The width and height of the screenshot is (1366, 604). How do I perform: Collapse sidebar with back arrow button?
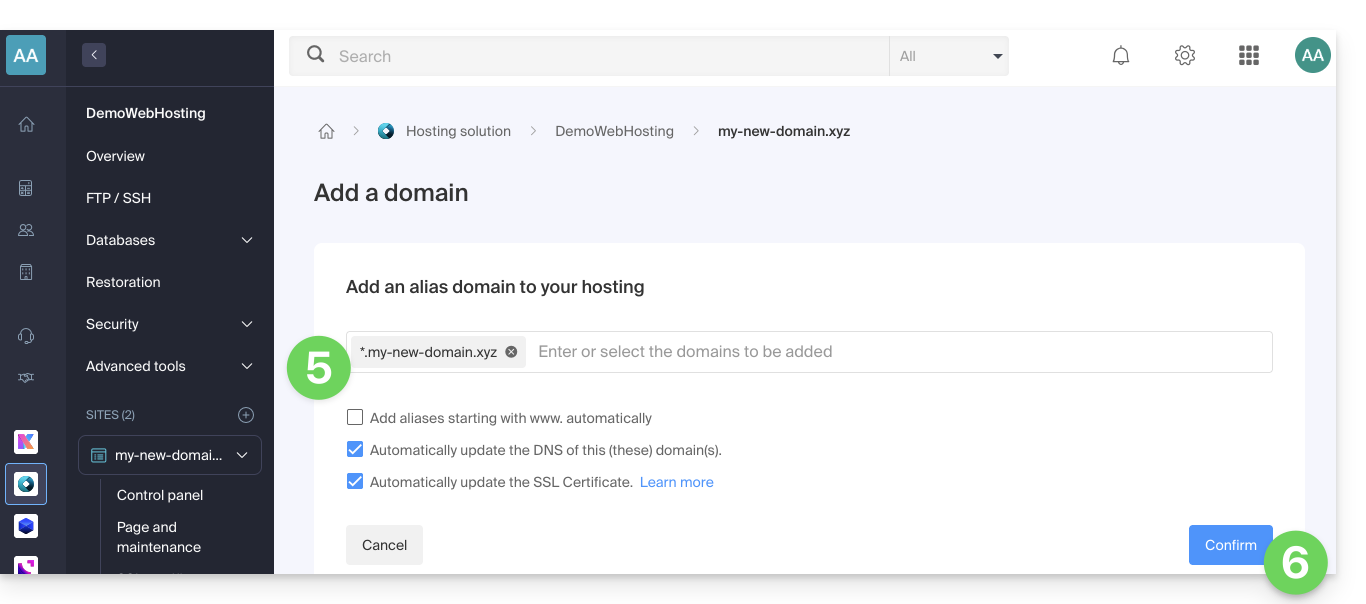pos(94,56)
